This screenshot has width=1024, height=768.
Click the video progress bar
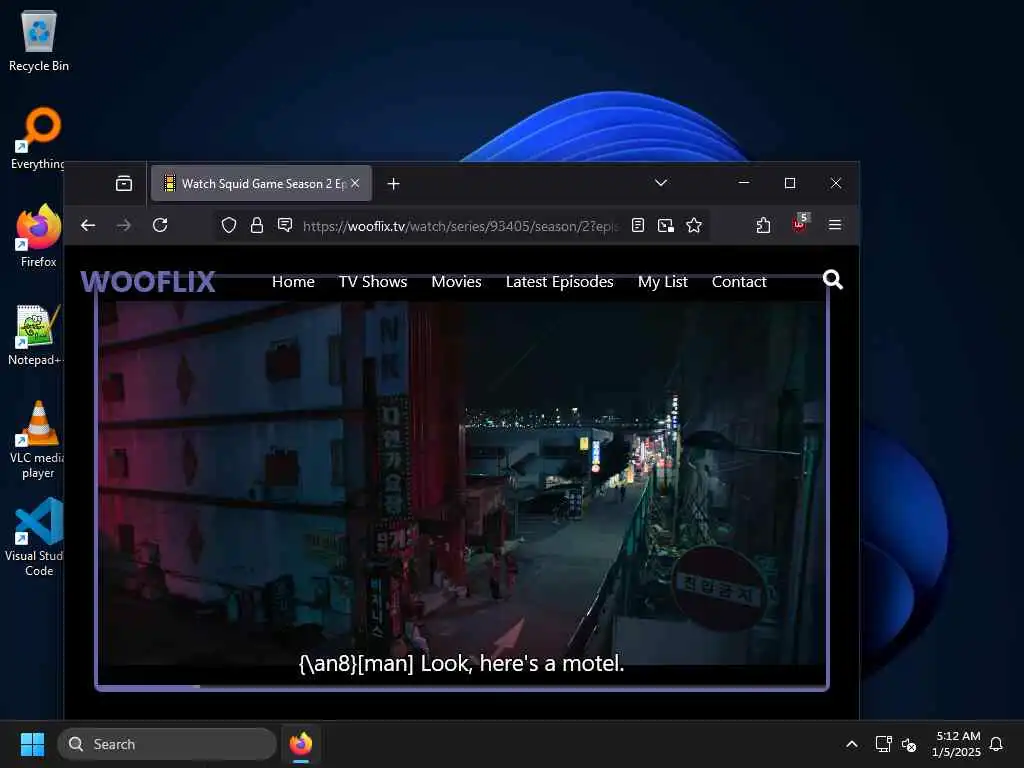pos(462,687)
